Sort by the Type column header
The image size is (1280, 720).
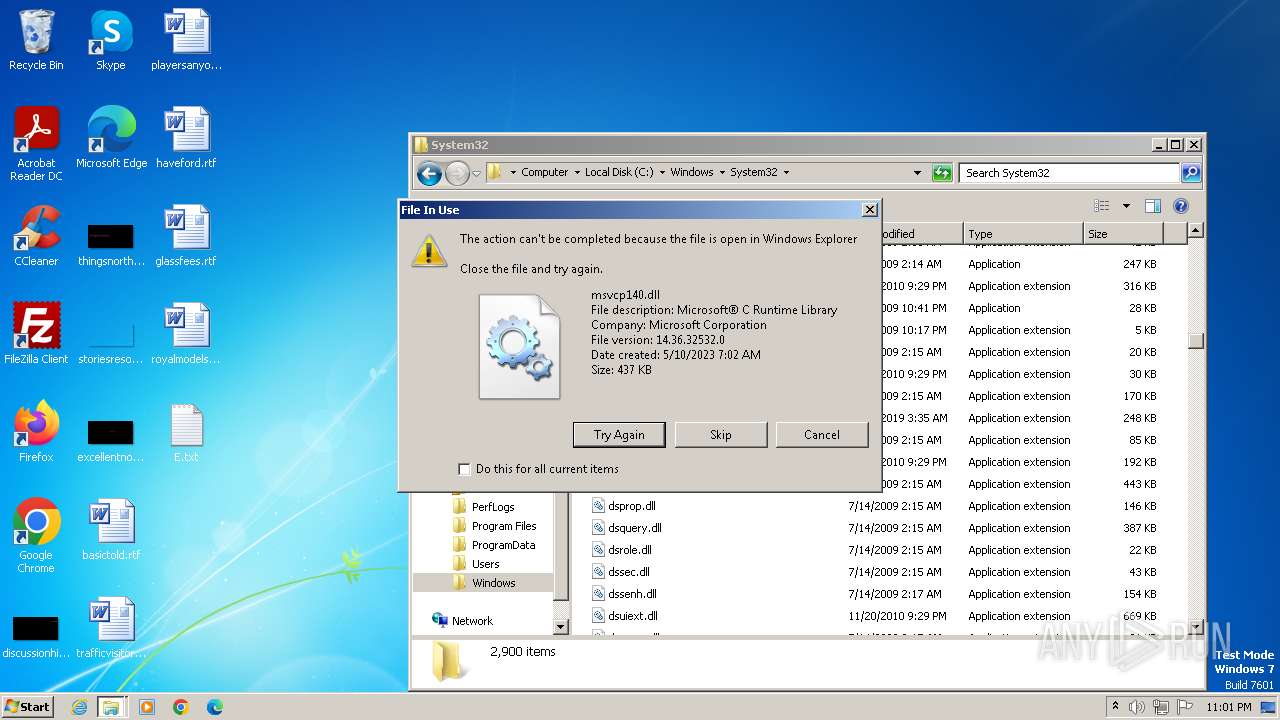[1022, 234]
